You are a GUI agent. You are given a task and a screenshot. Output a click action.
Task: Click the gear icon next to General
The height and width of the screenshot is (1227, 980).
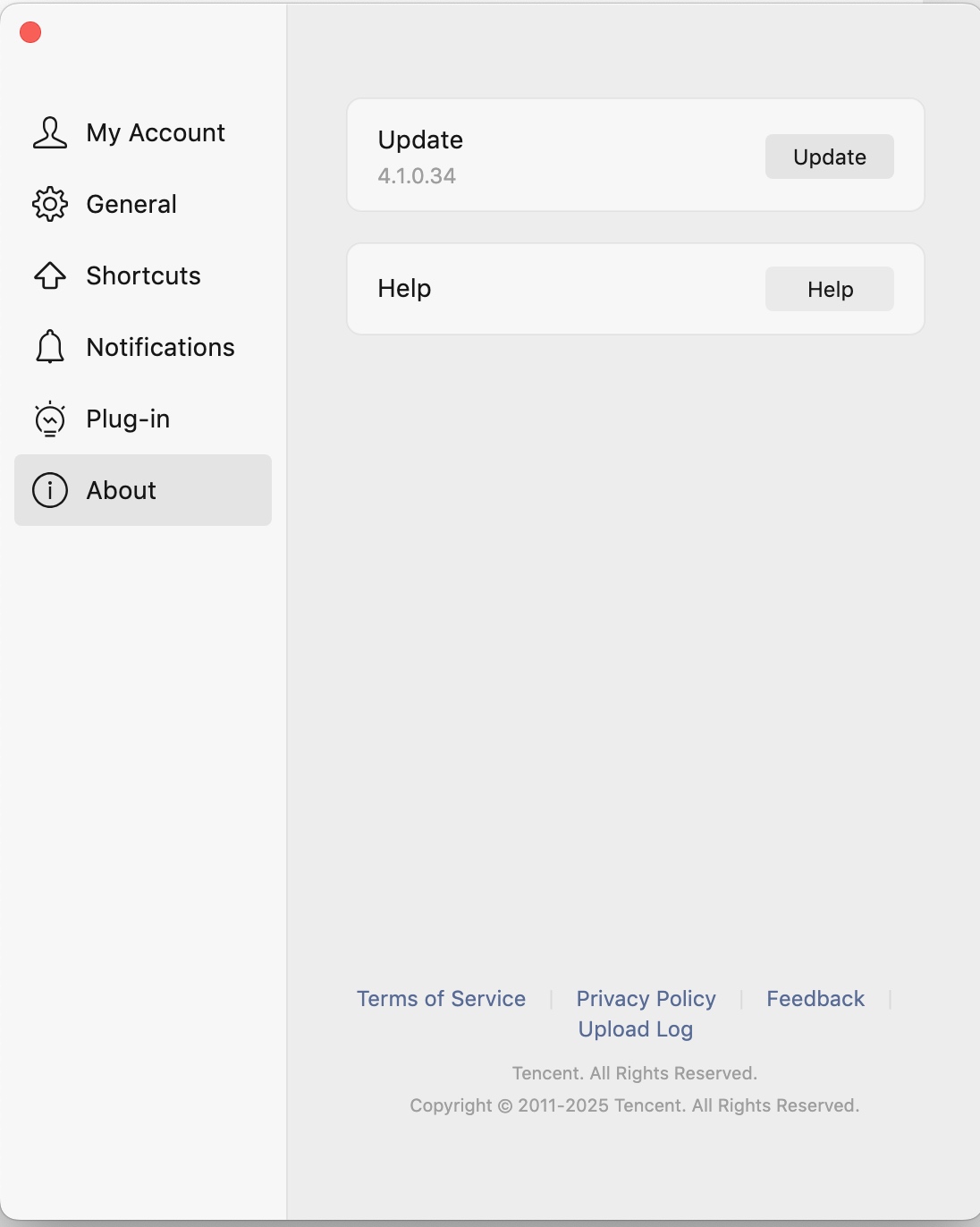tap(50, 204)
